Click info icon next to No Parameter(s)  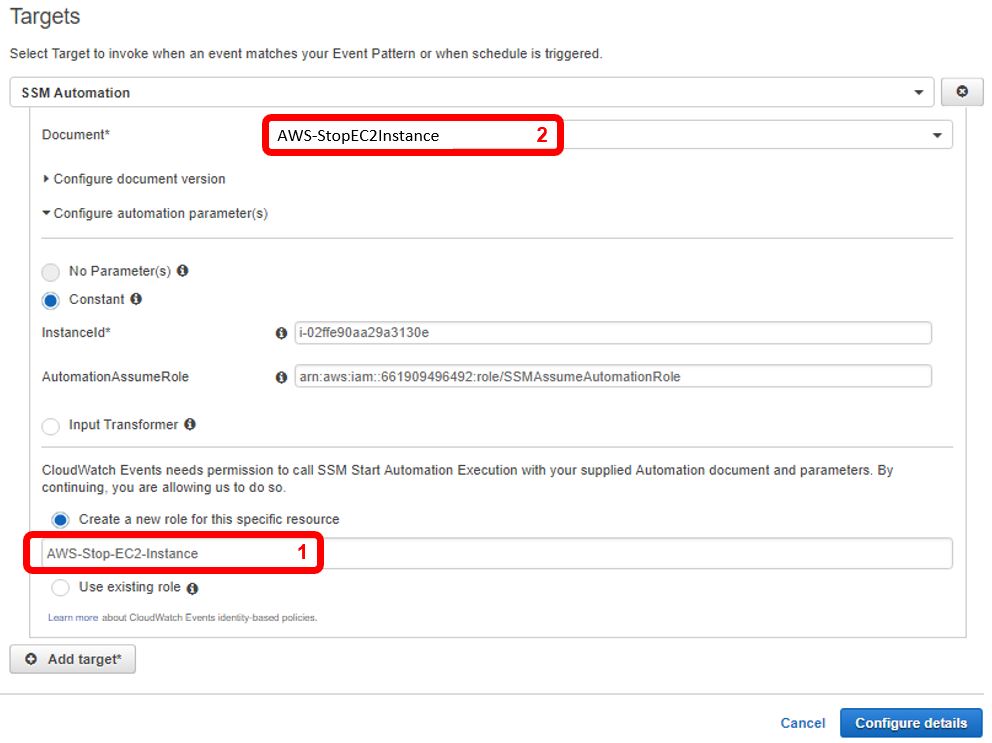point(182,271)
